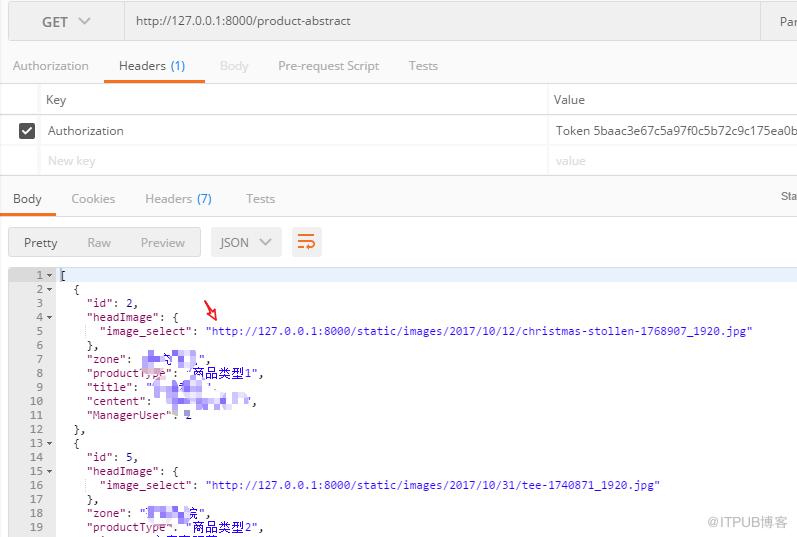Click the Key column header

tap(56, 100)
